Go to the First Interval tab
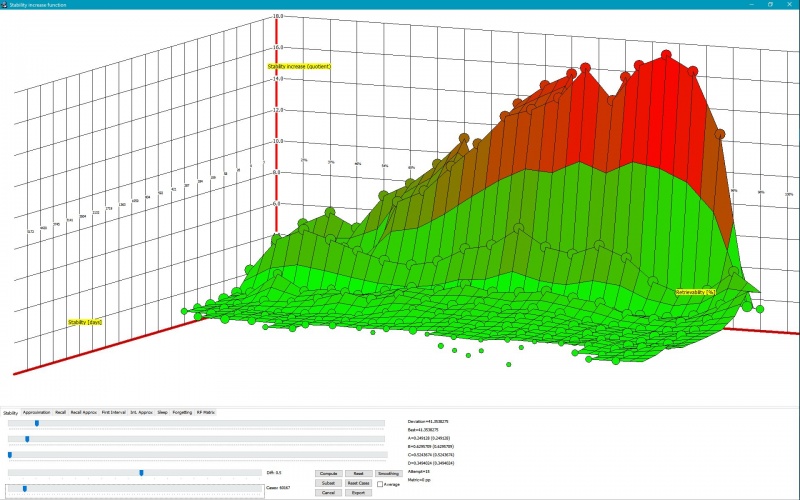The height and width of the screenshot is (500, 800). point(112,412)
